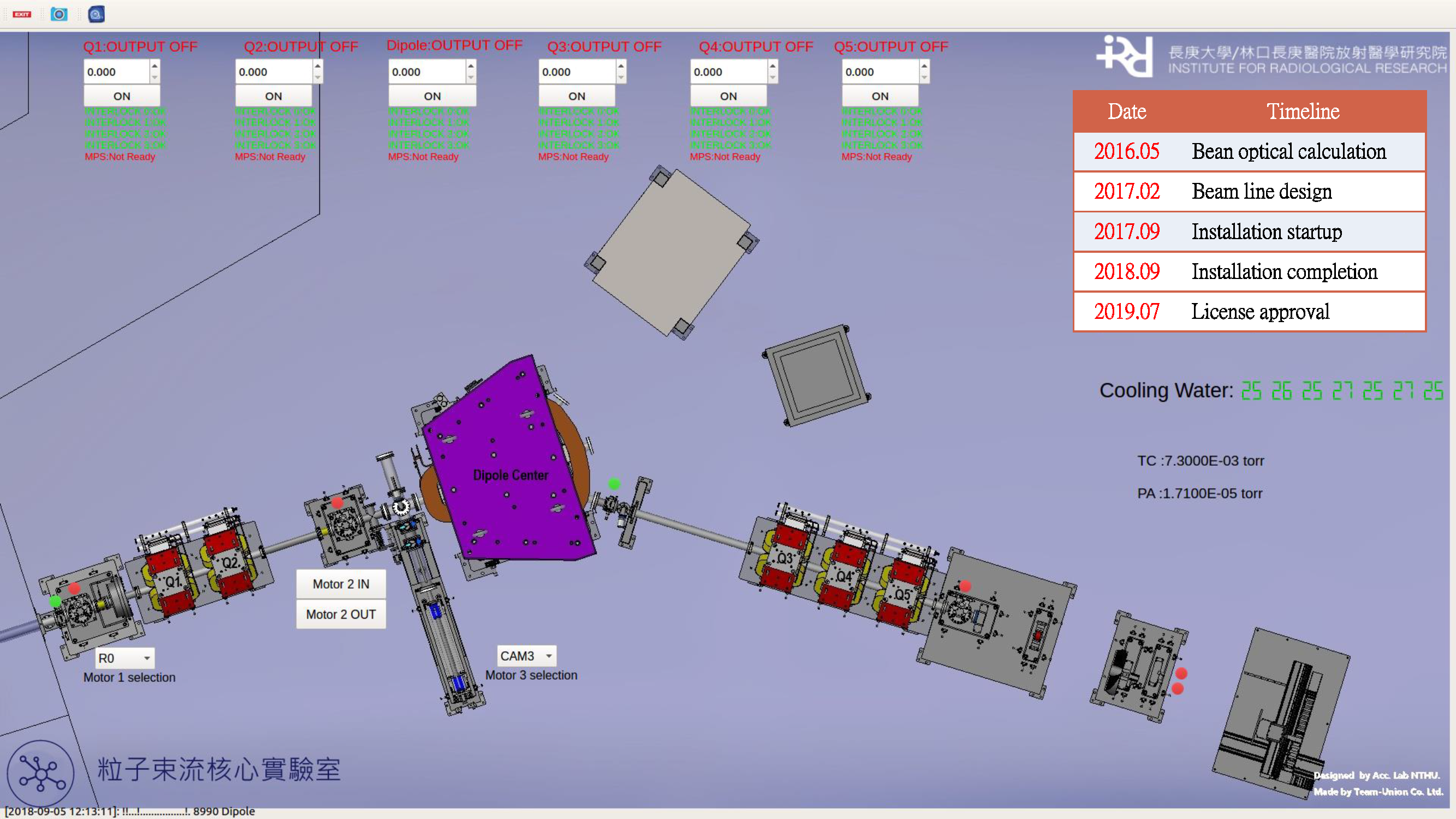This screenshot has width=1456, height=819.
Task: Click the red indicator dot above Q5 chamber
Action: click(965, 586)
